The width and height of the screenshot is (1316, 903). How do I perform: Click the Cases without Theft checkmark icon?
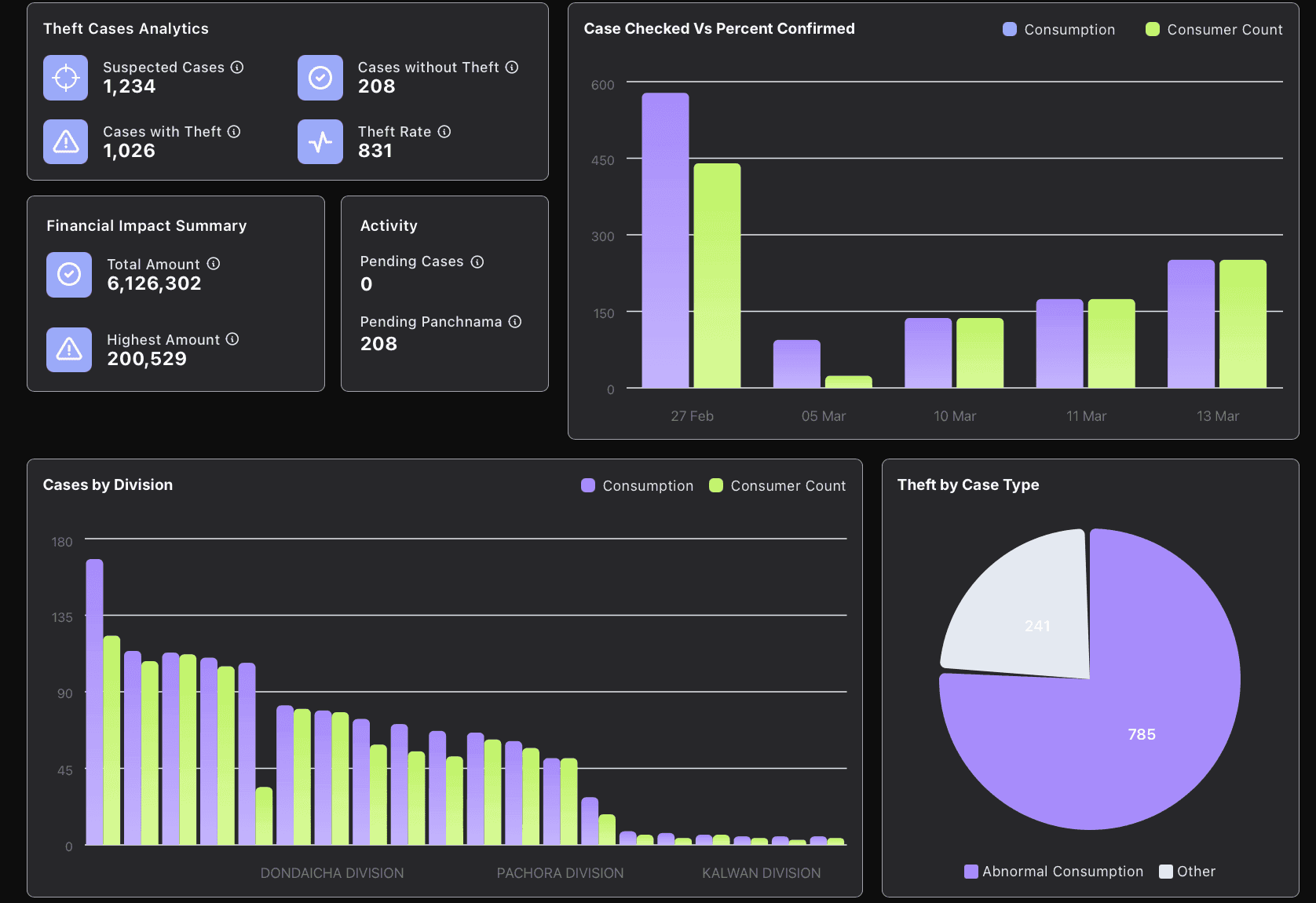click(x=320, y=78)
